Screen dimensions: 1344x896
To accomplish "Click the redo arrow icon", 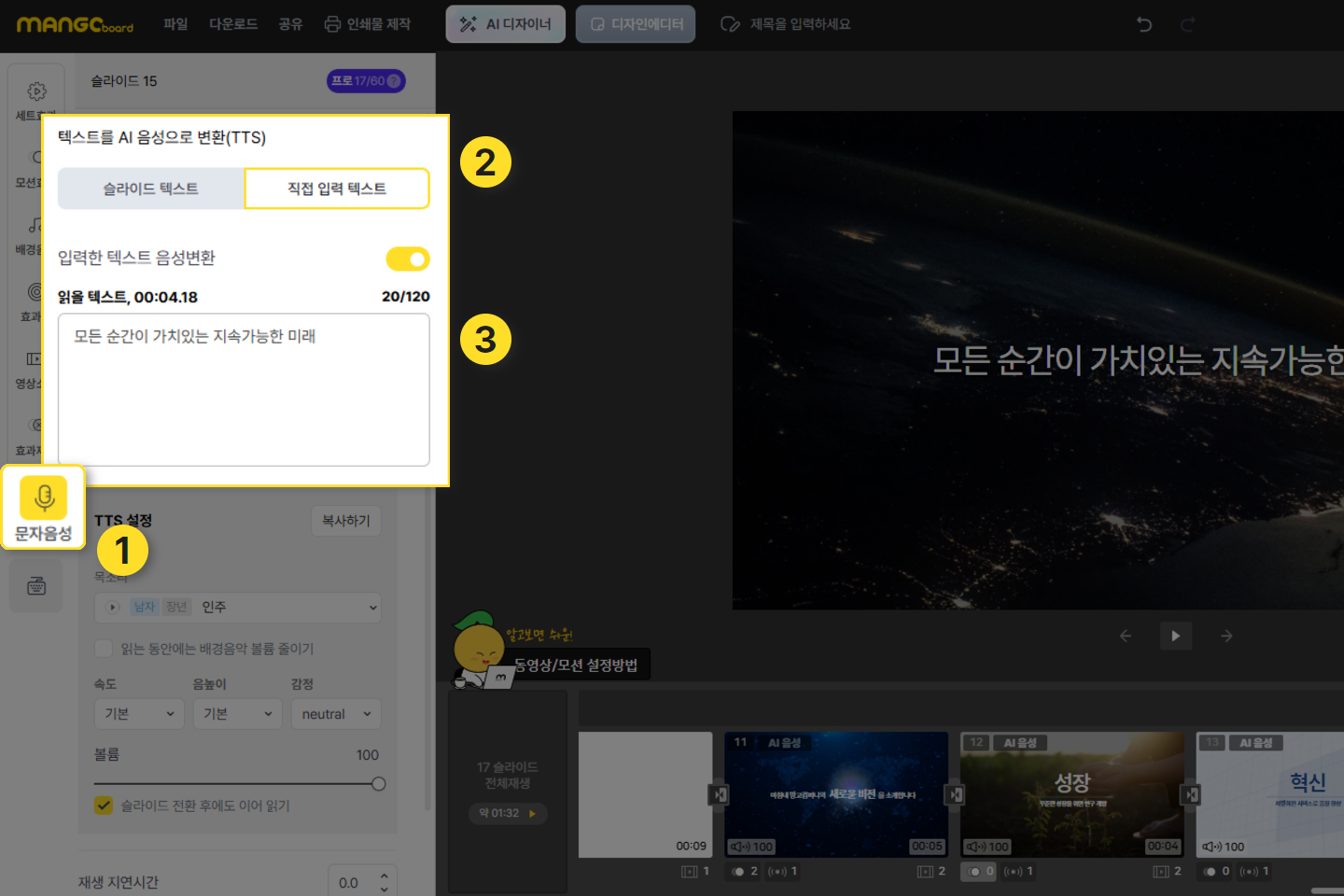I will [x=1187, y=24].
